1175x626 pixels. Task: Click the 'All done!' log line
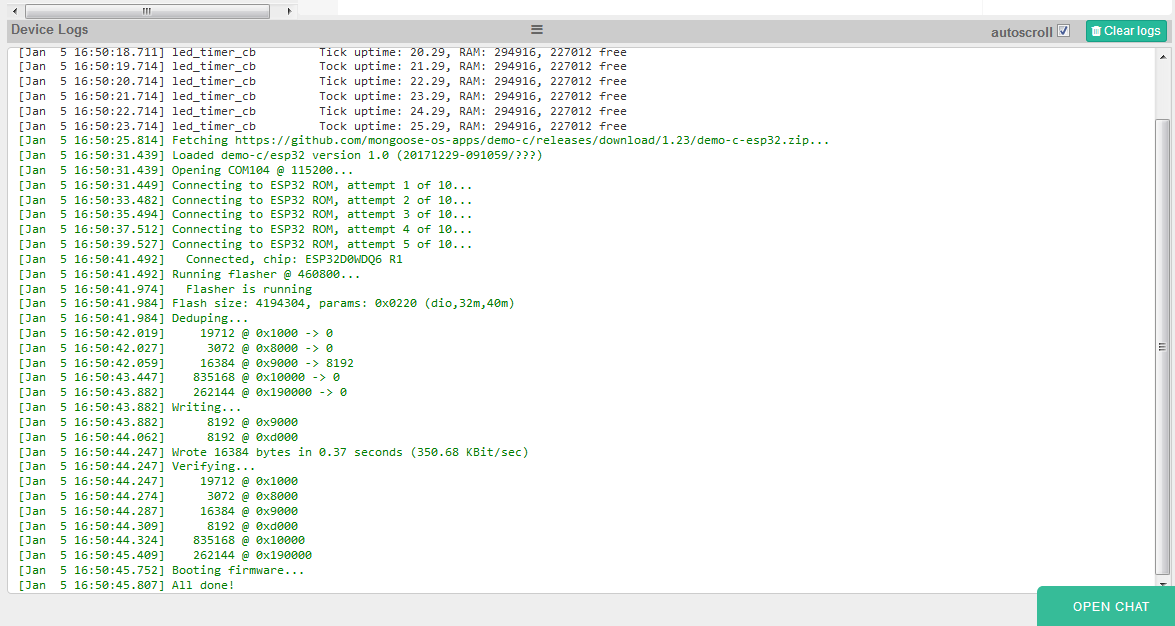pos(126,586)
